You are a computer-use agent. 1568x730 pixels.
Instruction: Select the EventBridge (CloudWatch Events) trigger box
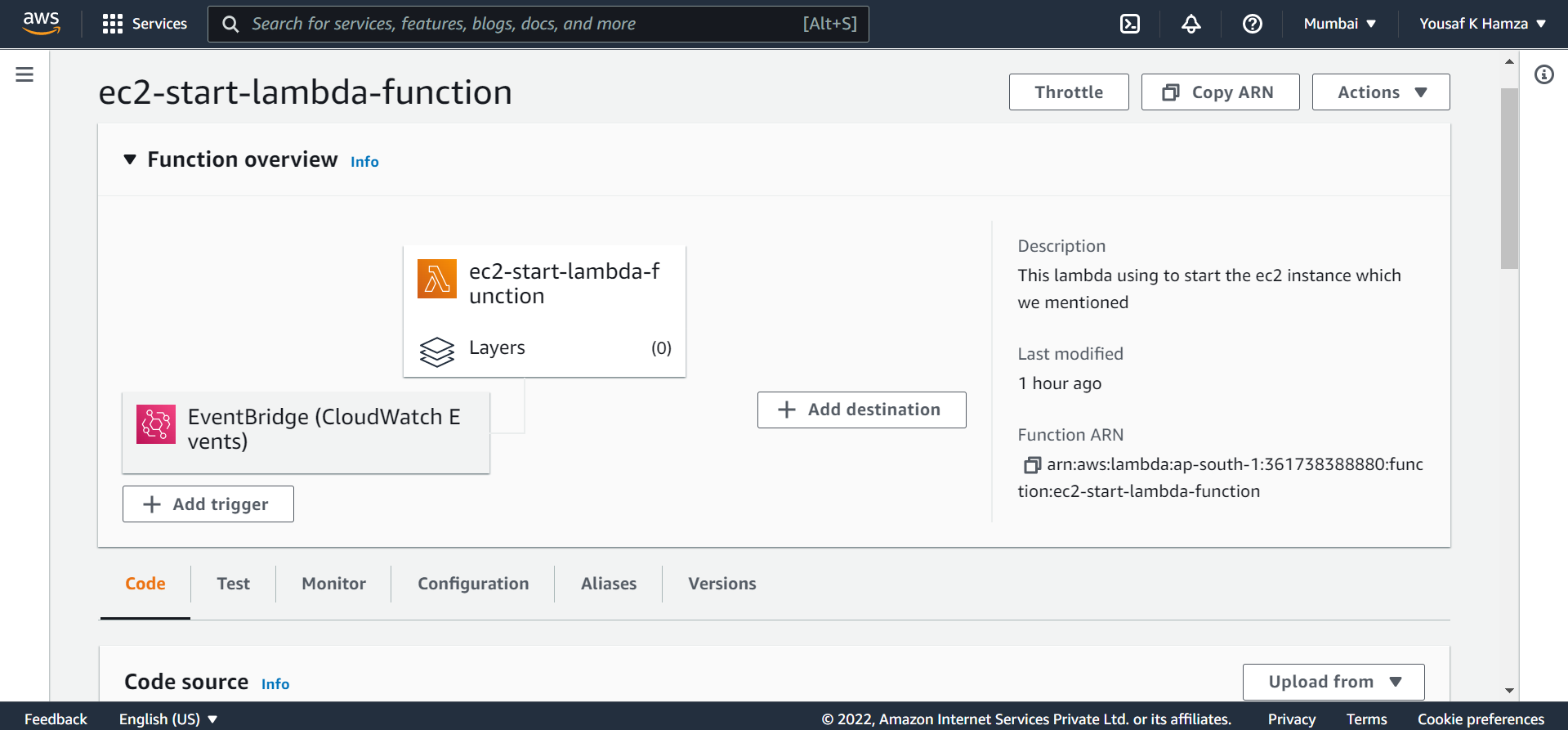pos(306,432)
